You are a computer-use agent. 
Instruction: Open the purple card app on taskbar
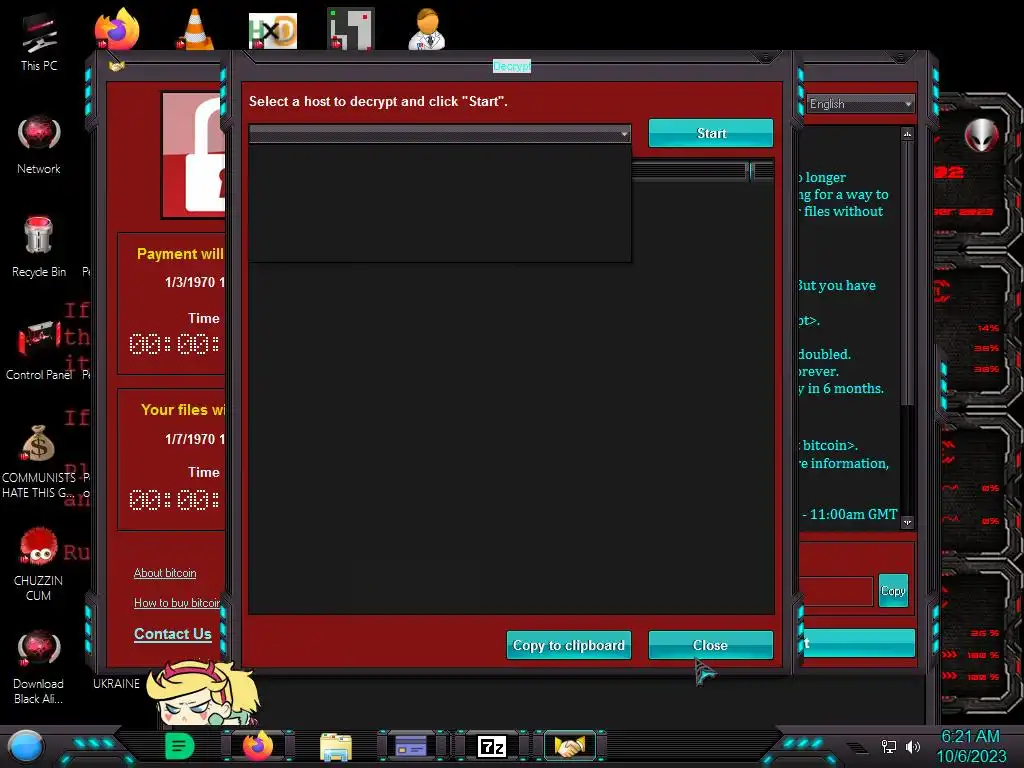click(411, 746)
